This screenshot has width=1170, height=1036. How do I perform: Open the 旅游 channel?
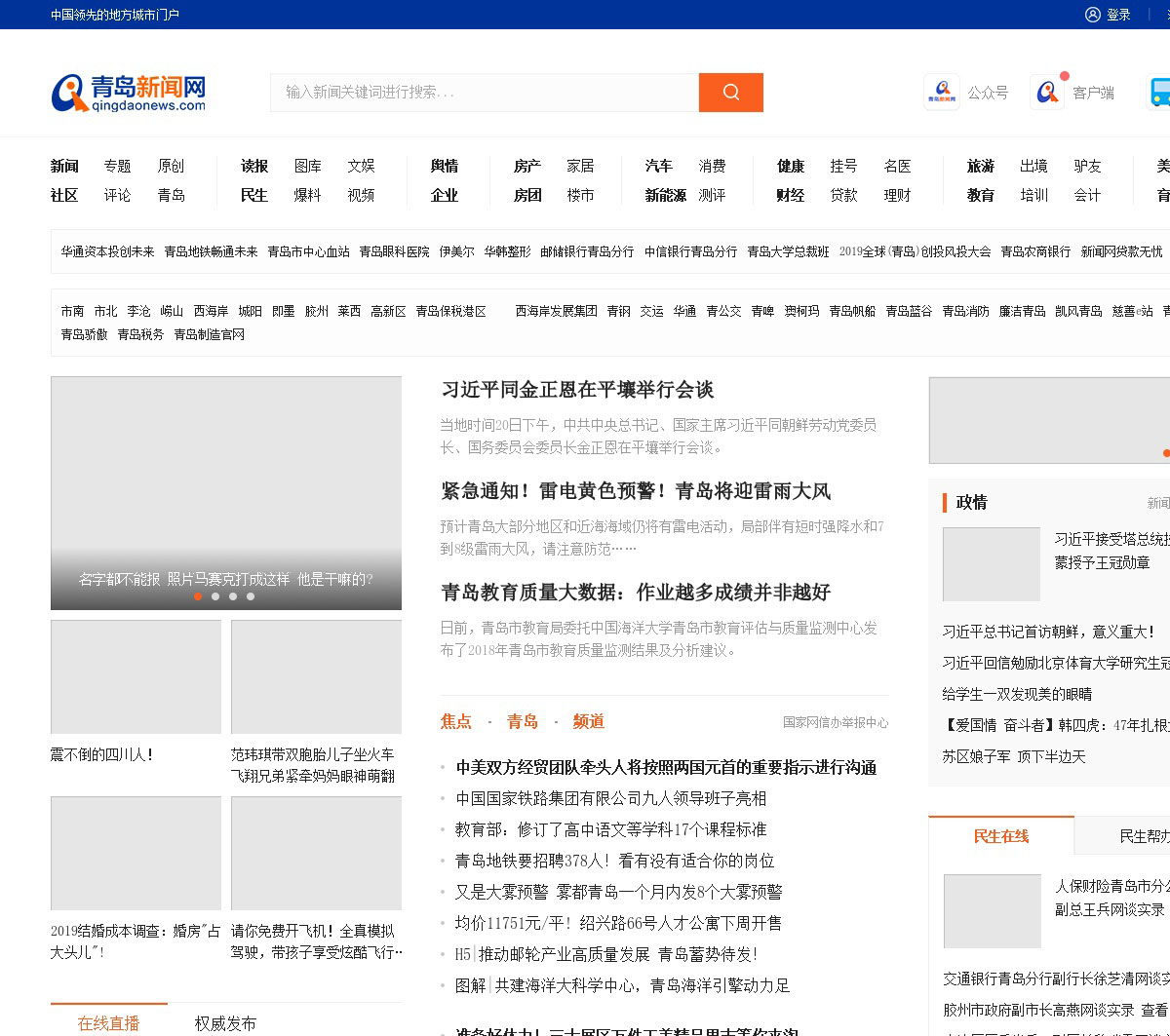[981, 166]
